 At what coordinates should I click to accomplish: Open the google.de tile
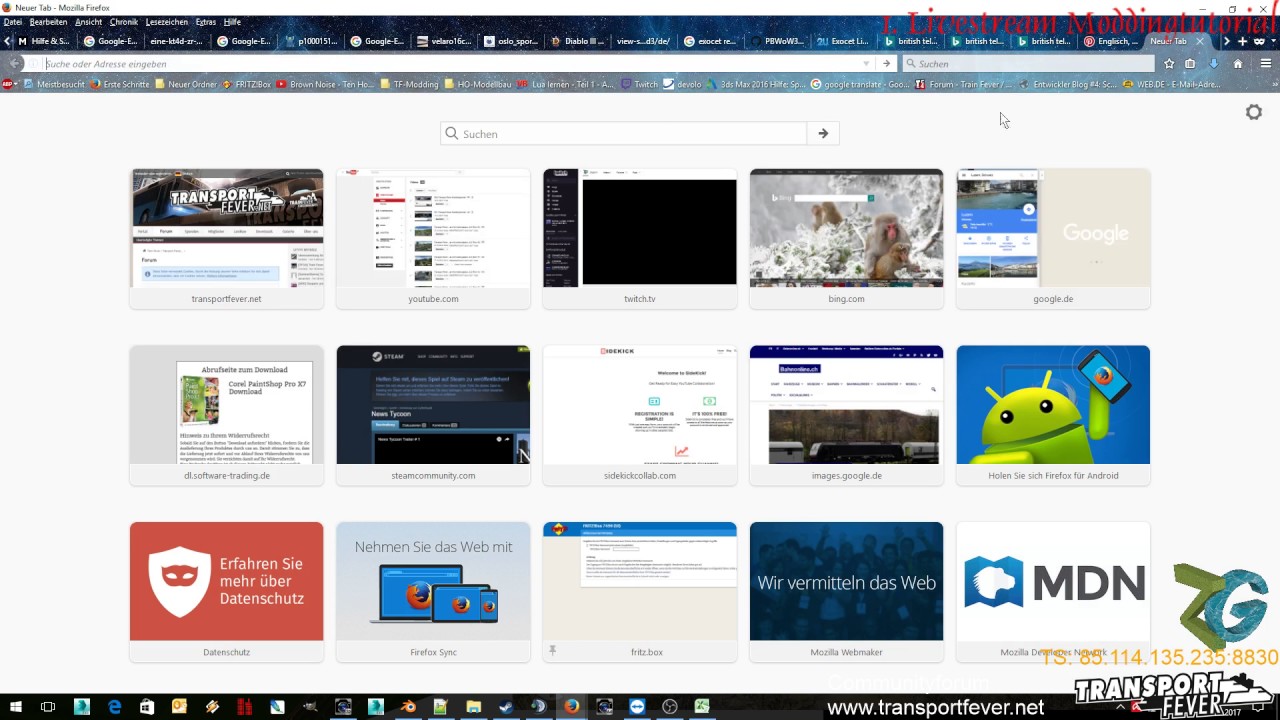[x=1053, y=239]
